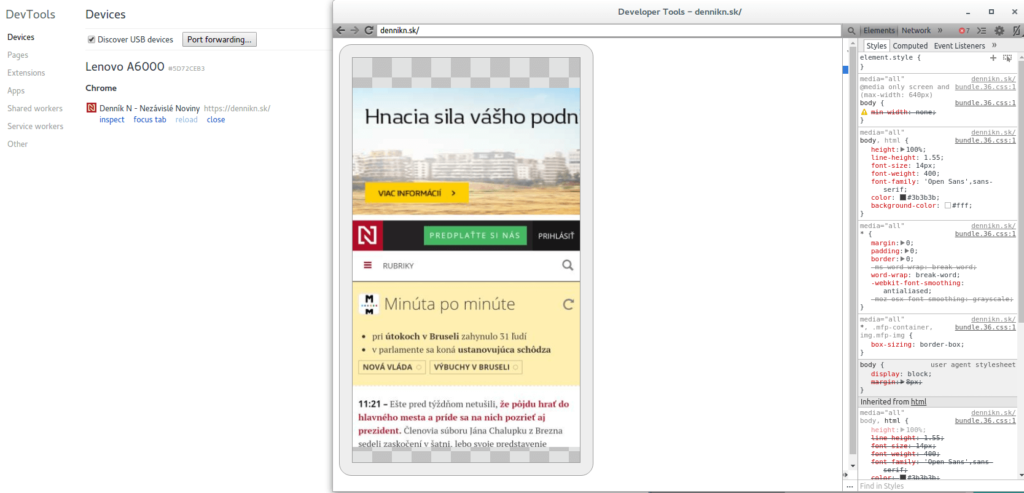Expand the padding: 0 shorthand triangle
This screenshot has height=493, width=1024.
click(x=906, y=251)
